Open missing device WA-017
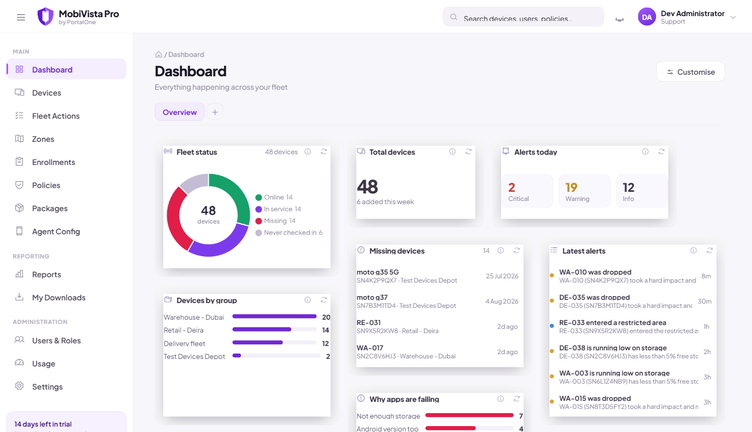Image resolution: width=752 pixels, height=432 pixels. tap(437, 351)
